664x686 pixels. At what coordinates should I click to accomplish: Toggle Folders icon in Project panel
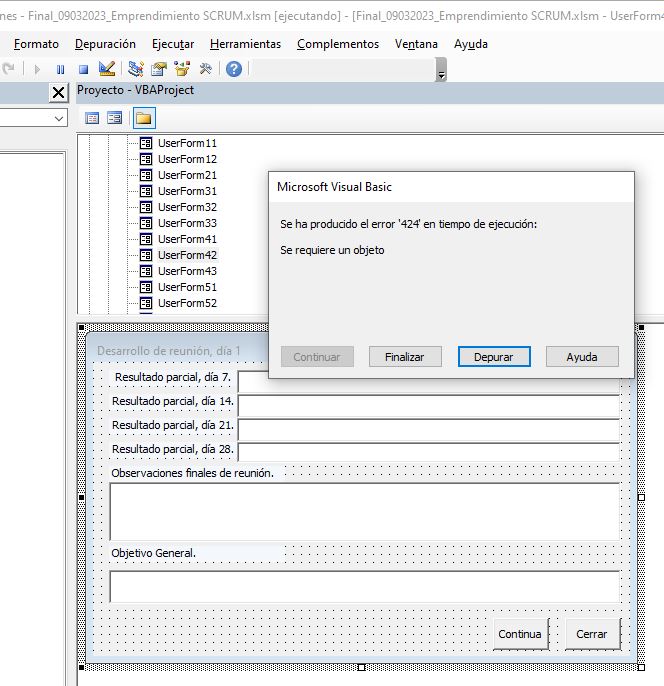tap(144, 118)
